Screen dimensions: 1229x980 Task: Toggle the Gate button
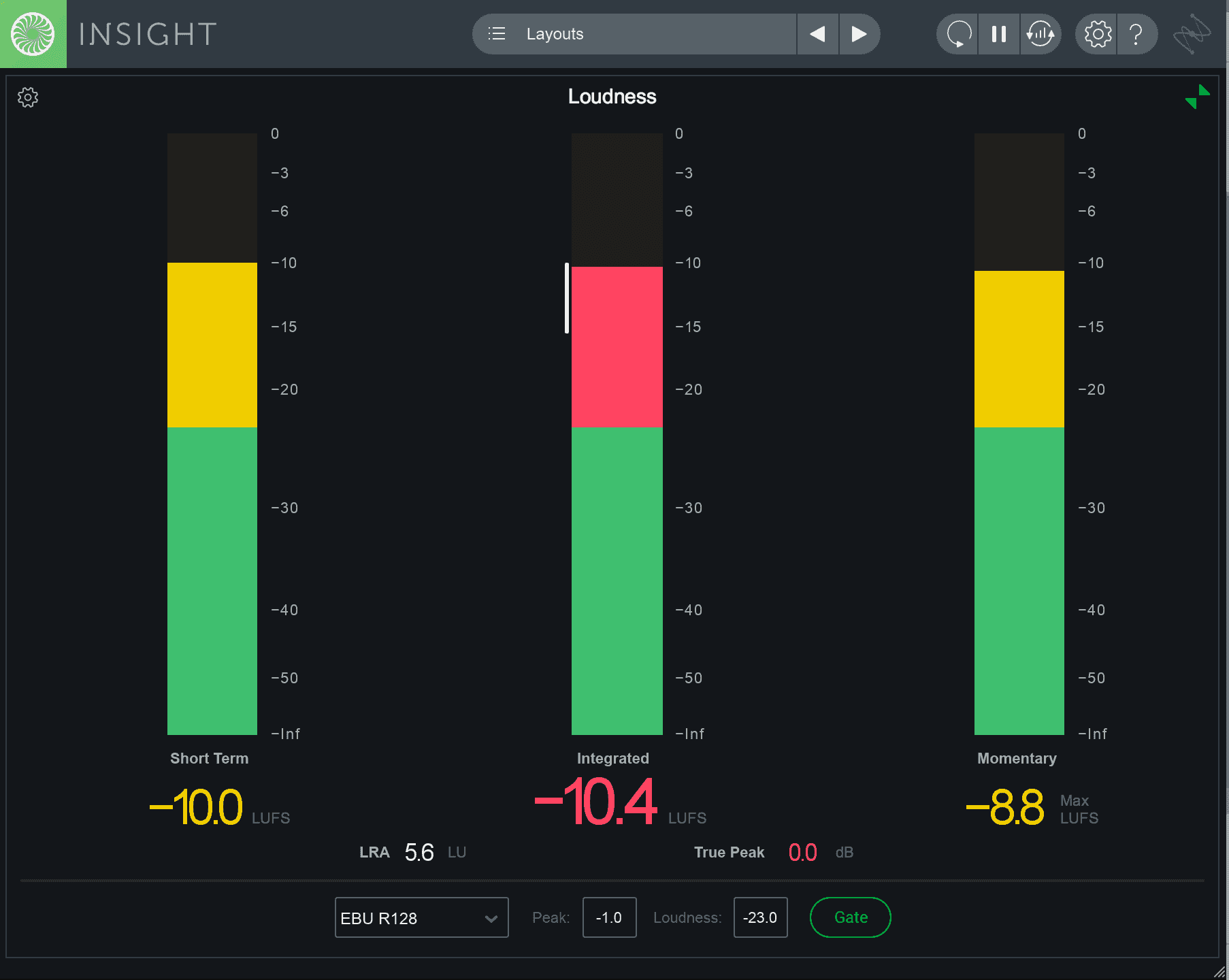click(851, 917)
